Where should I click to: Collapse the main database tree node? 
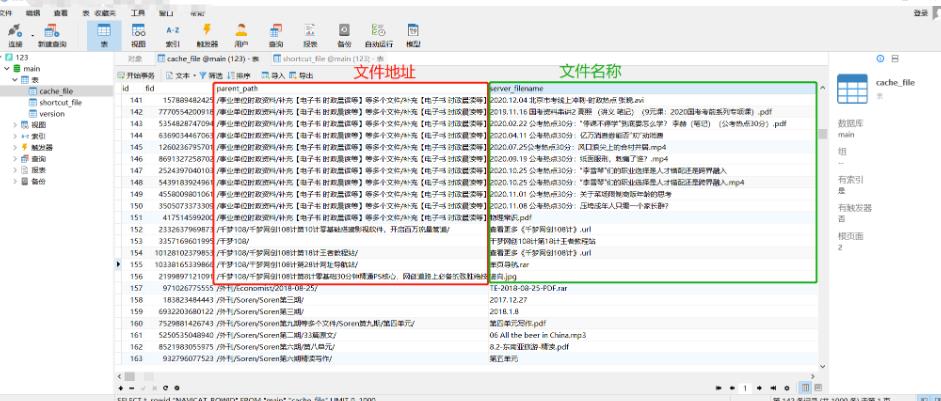click(x=8, y=70)
